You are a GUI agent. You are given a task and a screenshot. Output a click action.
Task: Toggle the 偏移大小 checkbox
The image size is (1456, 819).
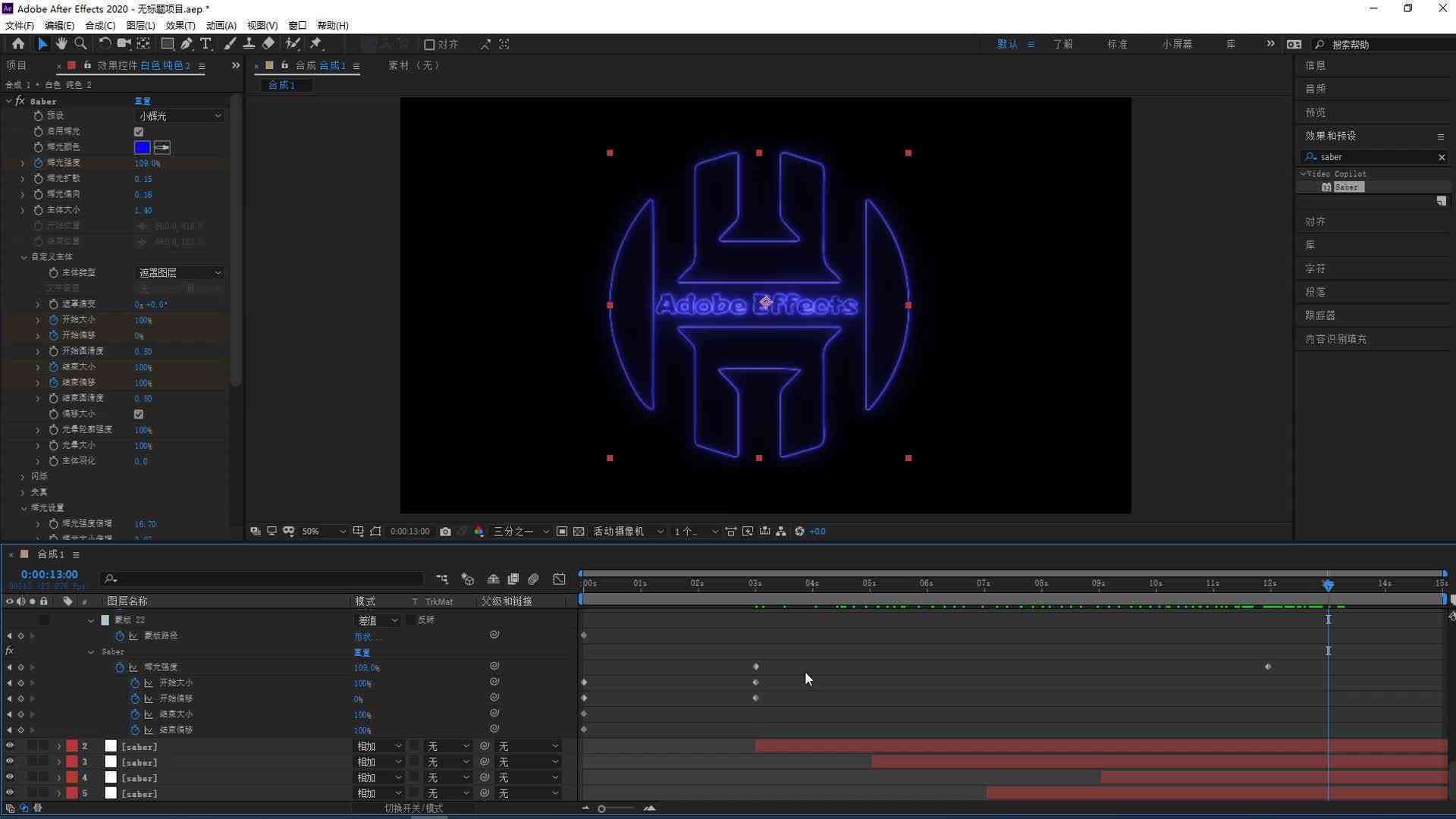[x=139, y=414]
